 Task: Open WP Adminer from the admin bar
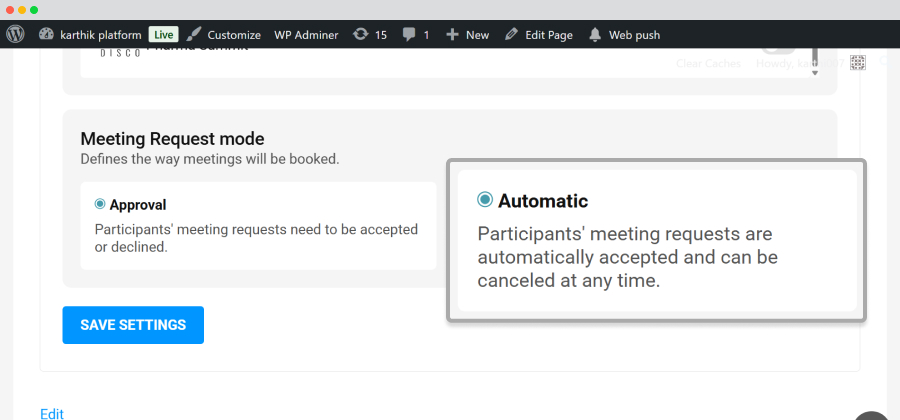(x=306, y=35)
